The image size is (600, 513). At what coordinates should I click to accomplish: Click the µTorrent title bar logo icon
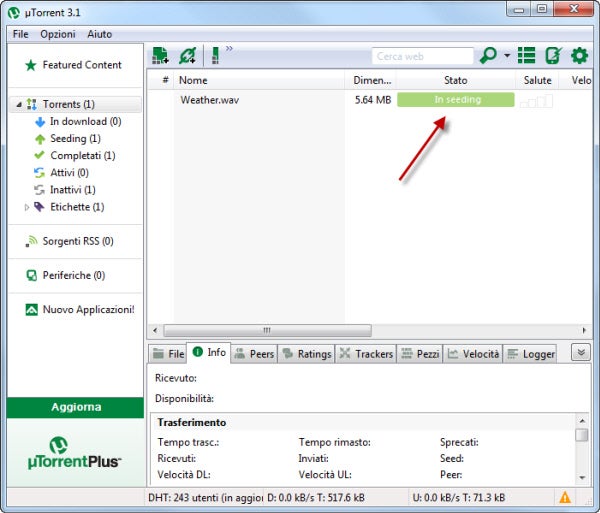pos(14,13)
